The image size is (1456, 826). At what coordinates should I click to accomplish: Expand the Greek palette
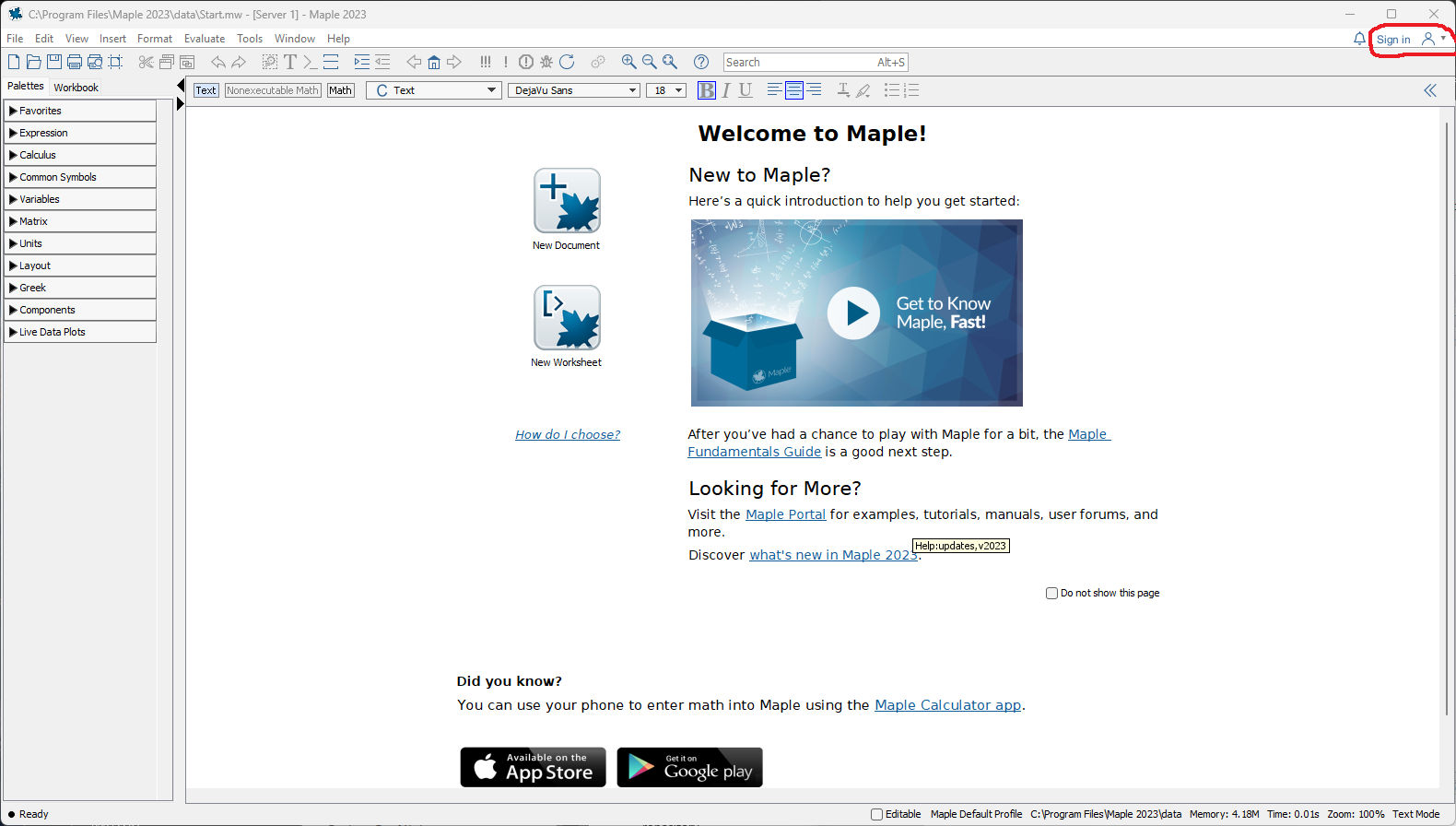80,288
